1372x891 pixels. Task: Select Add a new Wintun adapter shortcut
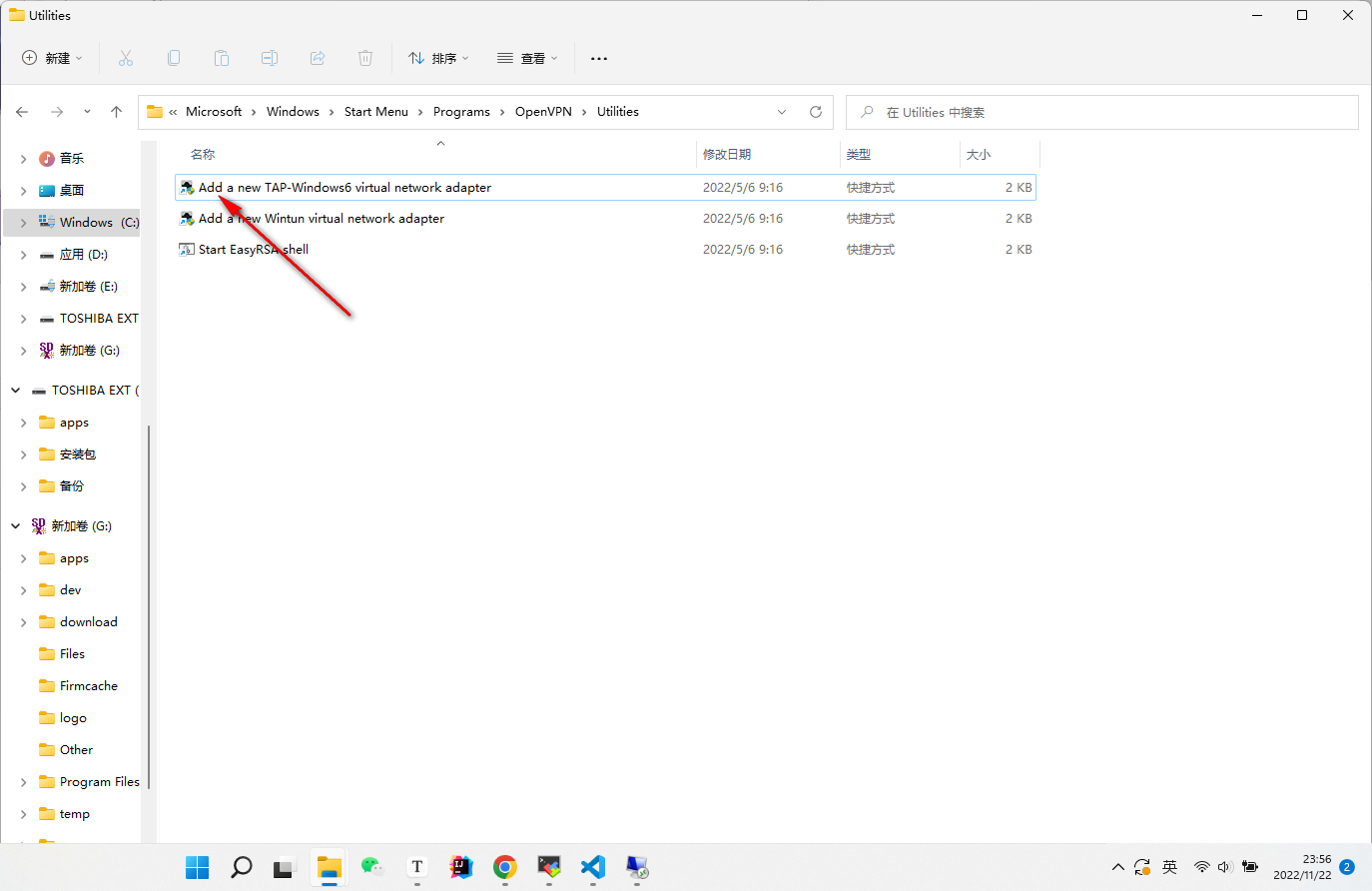tap(605, 218)
